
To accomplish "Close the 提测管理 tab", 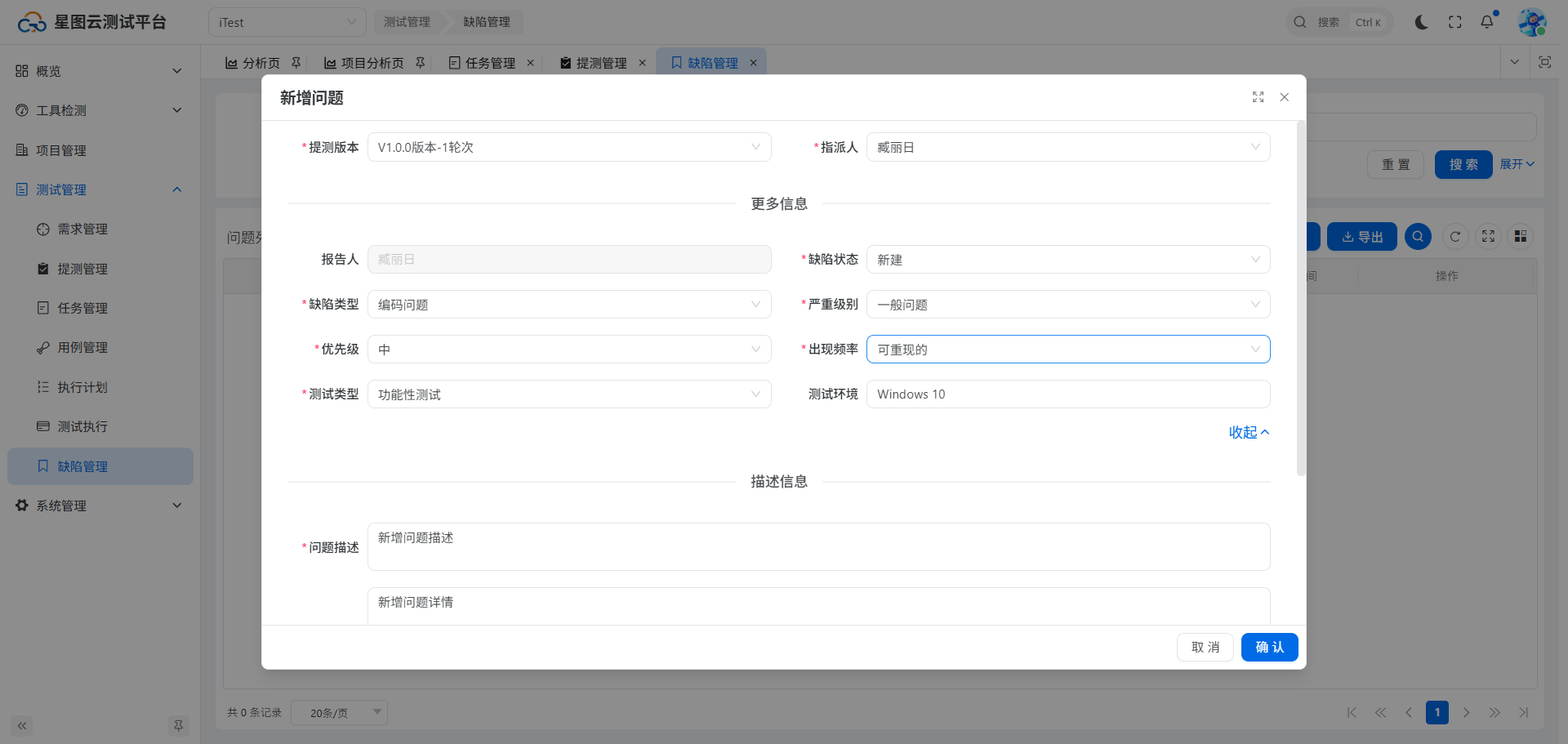I will 642,63.
